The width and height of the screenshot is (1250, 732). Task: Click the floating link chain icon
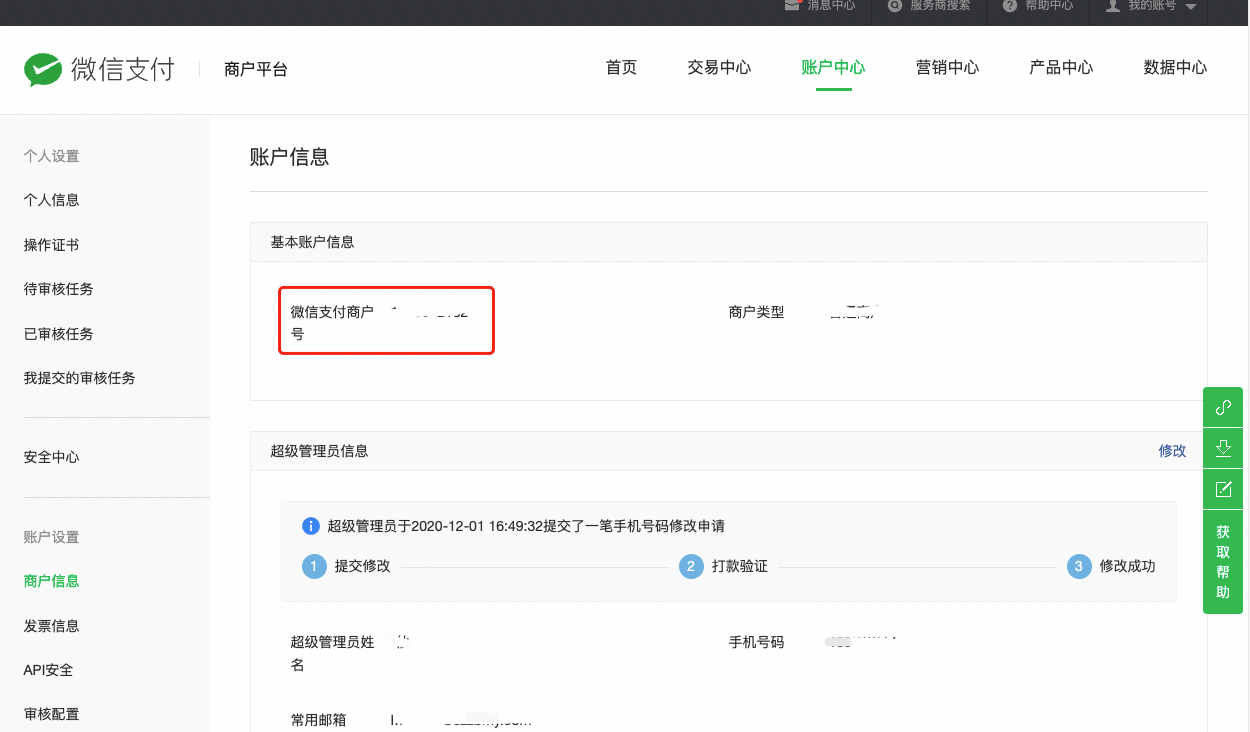(x=1223, y=408)
